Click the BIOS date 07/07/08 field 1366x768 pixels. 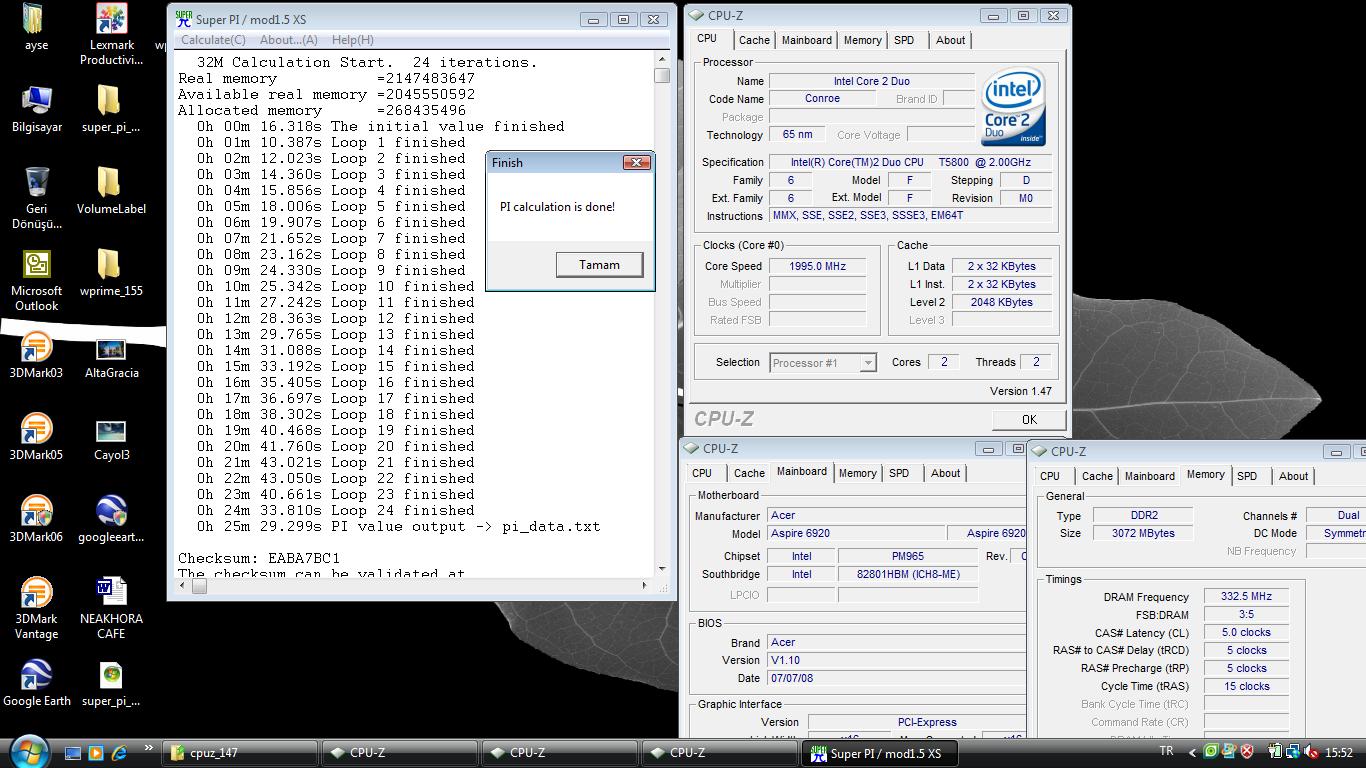tap(897, 679)
